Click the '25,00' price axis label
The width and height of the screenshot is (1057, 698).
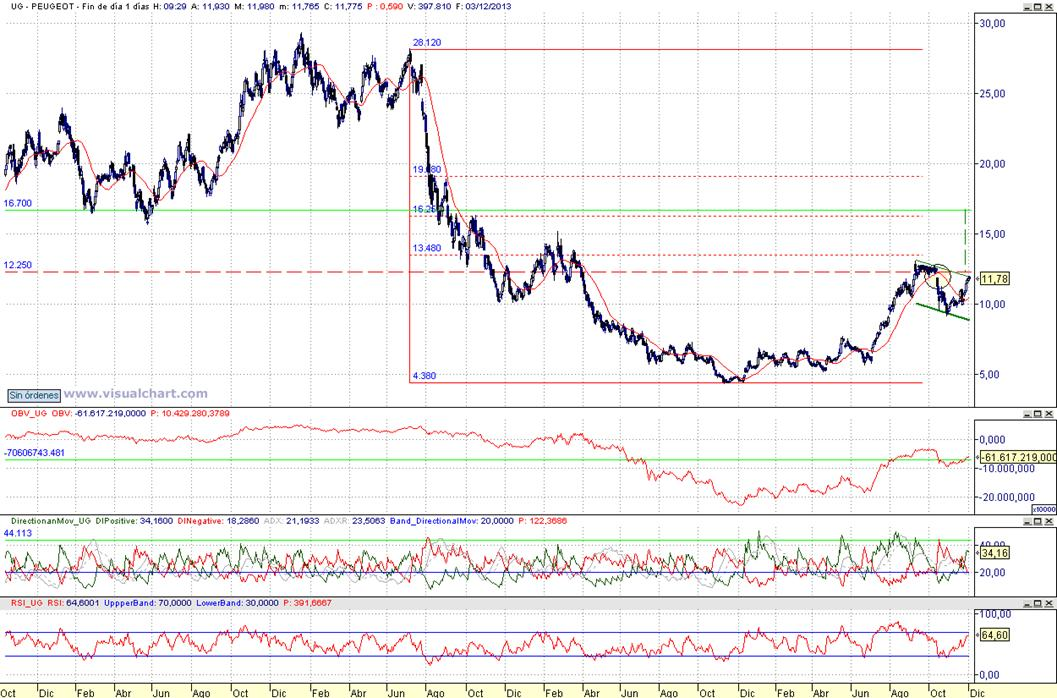pyautogui.click(x=992, y=94)
